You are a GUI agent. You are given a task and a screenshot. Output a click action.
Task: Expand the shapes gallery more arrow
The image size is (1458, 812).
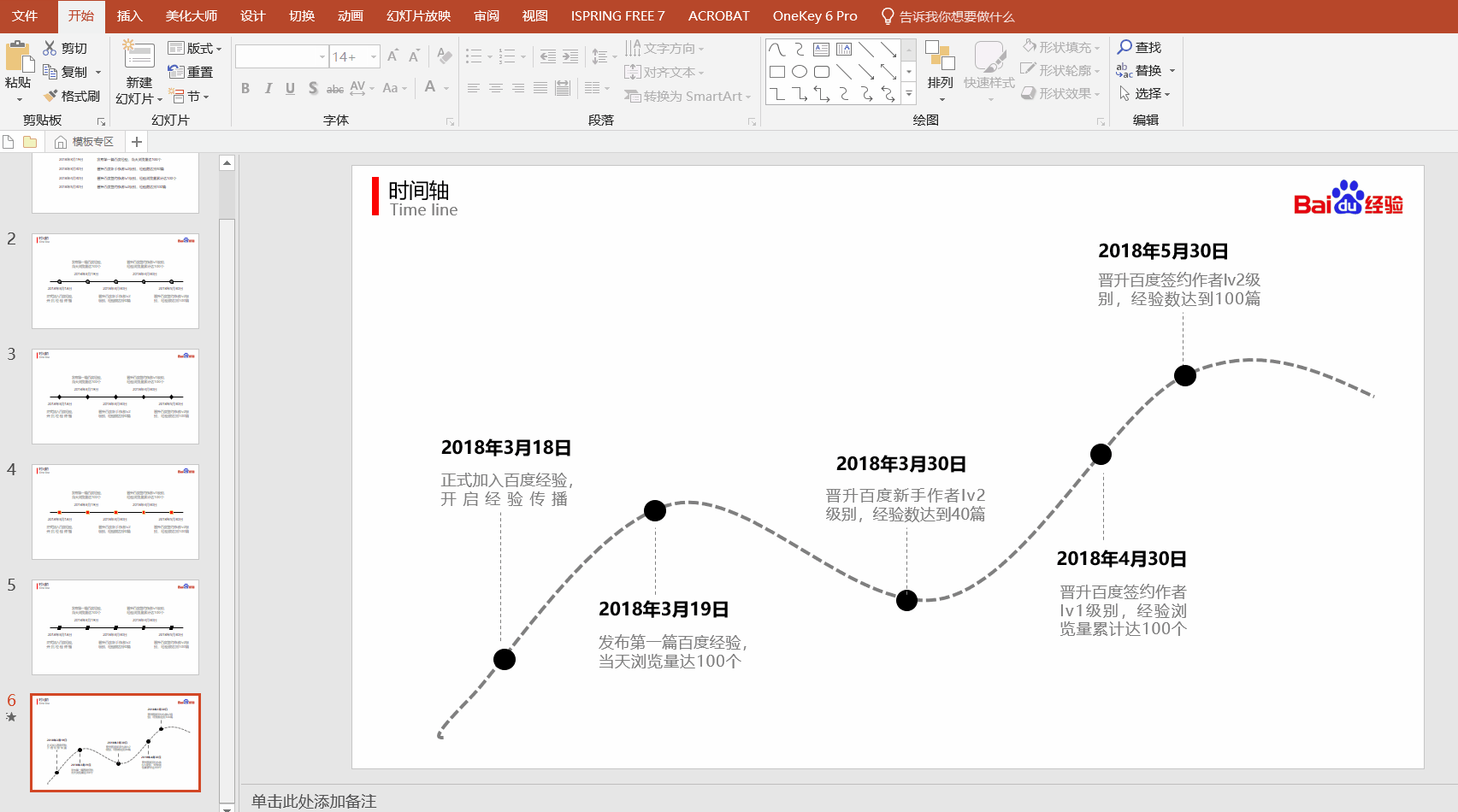[x=909, y=93]
